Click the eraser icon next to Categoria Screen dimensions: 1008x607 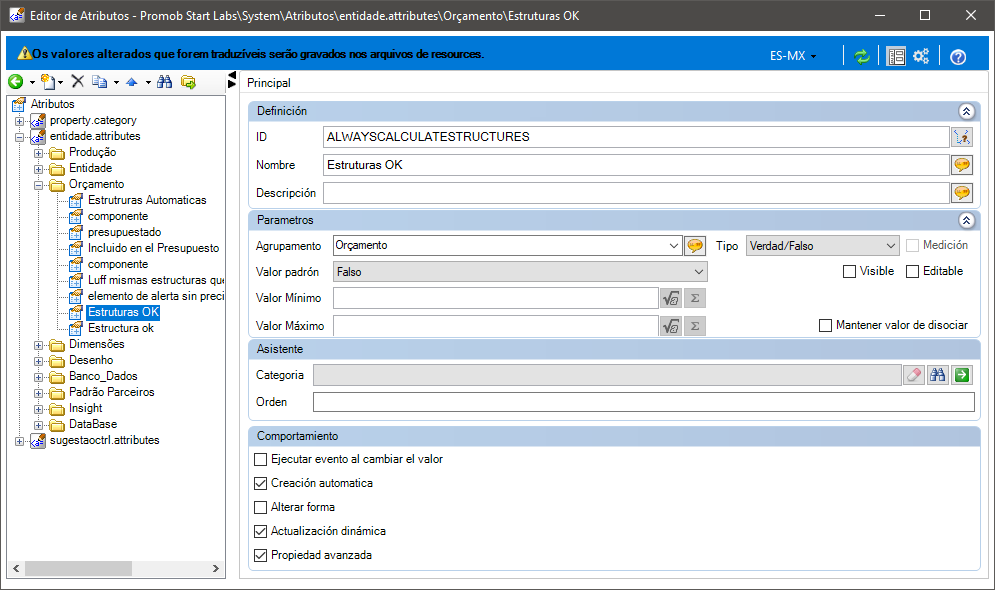[914, 375]
